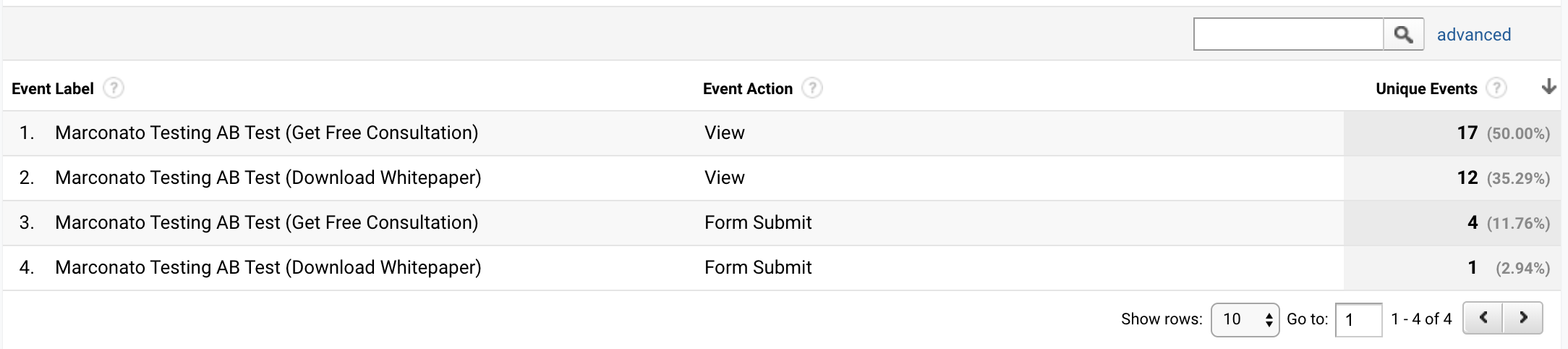Select row 1 Get Free Consultation label

point(267,133)
